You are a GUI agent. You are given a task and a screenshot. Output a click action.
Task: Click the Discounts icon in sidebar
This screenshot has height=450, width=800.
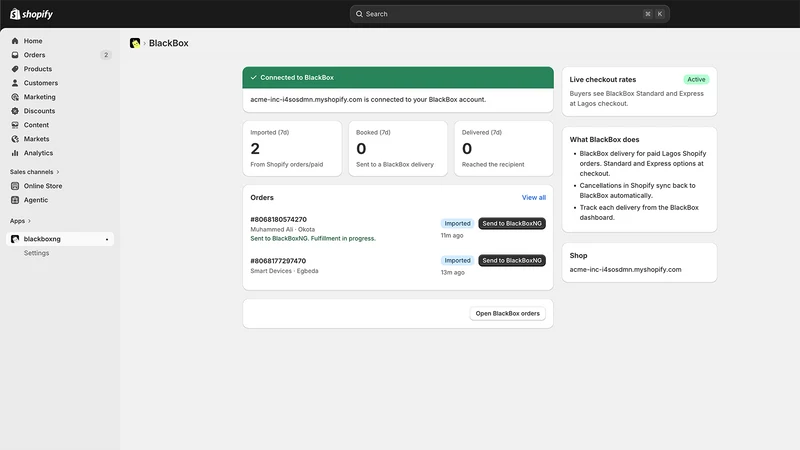(15, 111)
